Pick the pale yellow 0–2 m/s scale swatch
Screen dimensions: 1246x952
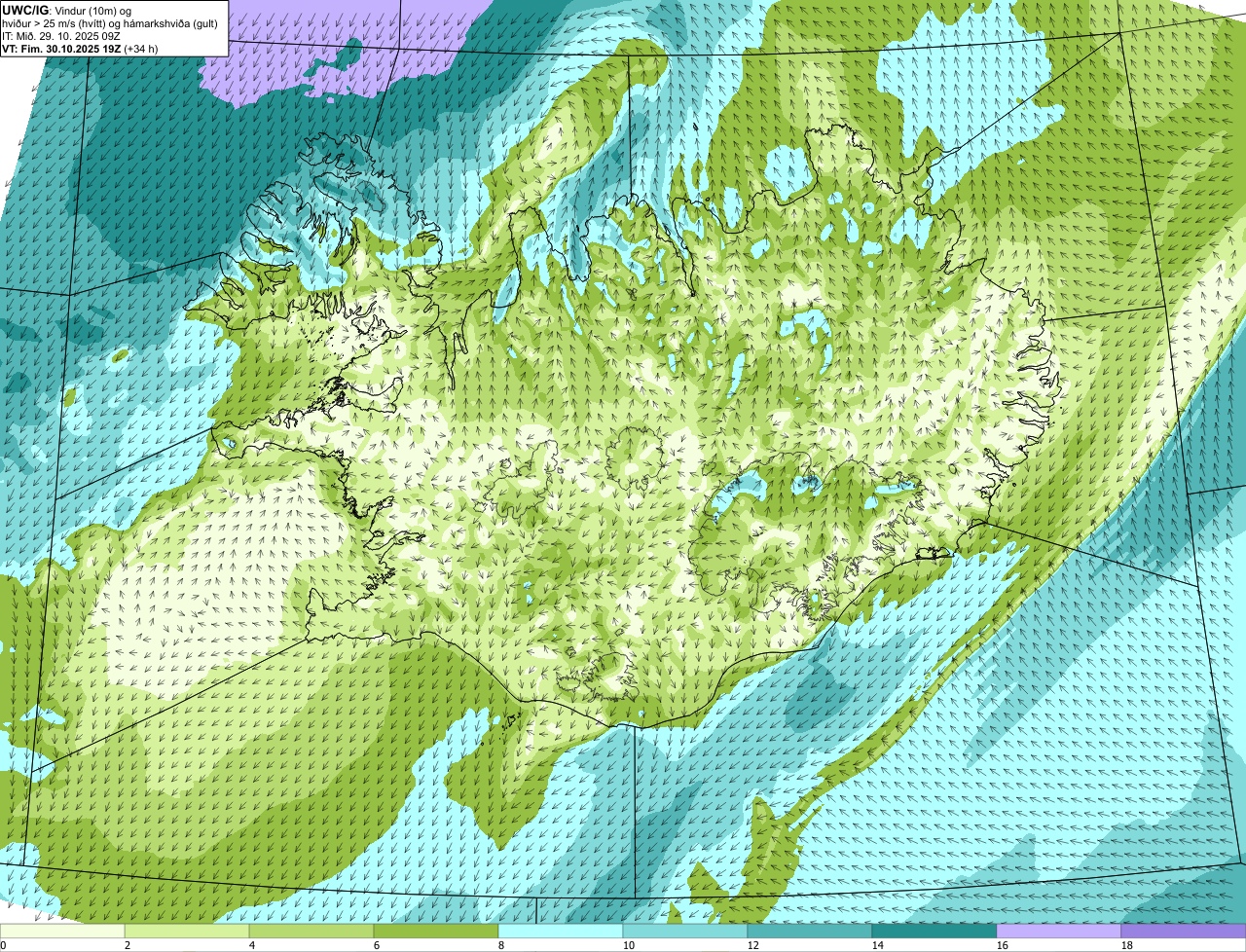pos(62,932)
